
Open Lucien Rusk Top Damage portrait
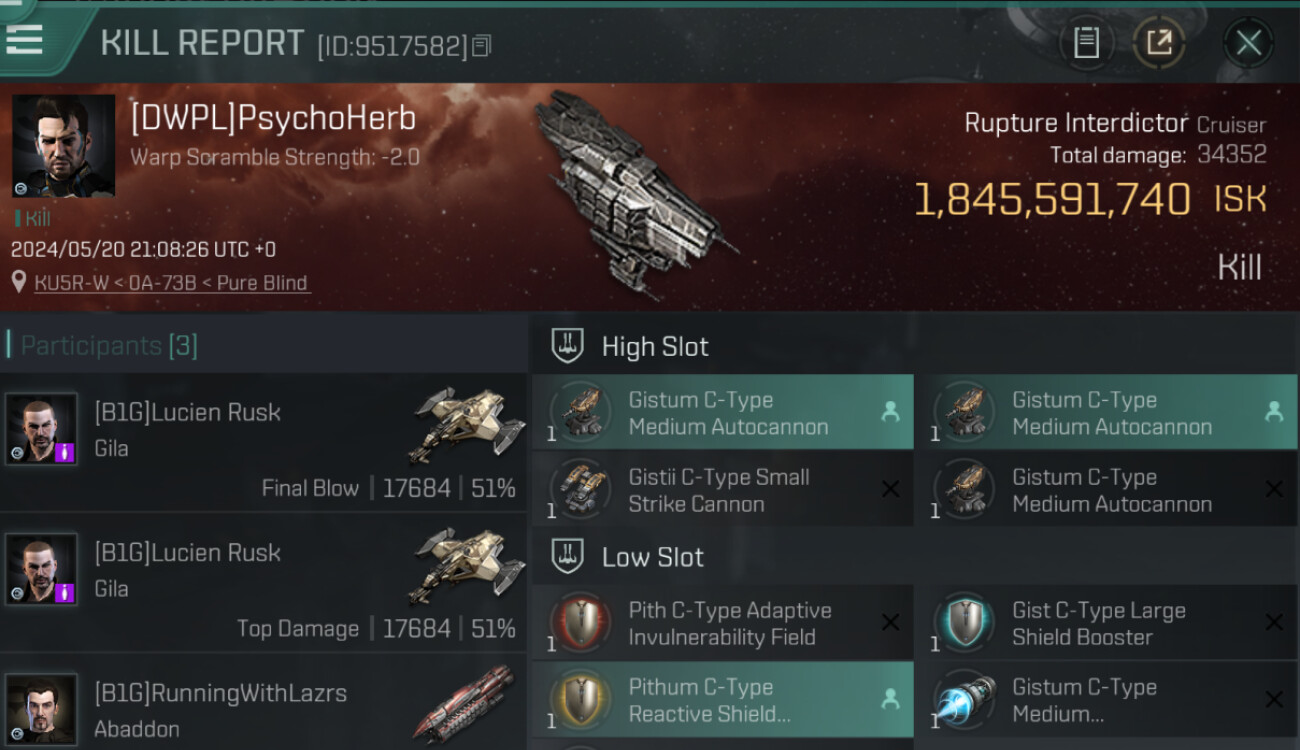point(41,569)
